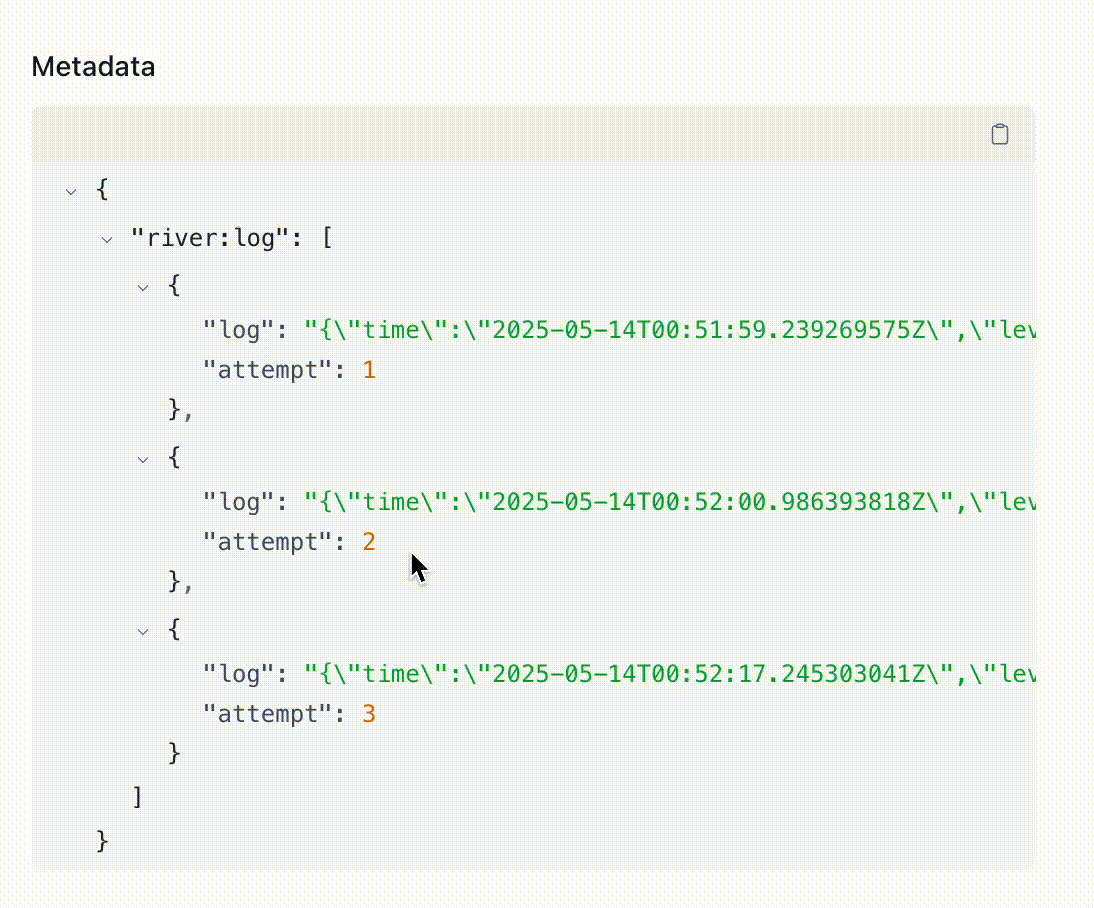The width and height of the screenshot is (1094, 908).
Task: Click the log string timestamped 00:52:00
Action: [668, 501]
